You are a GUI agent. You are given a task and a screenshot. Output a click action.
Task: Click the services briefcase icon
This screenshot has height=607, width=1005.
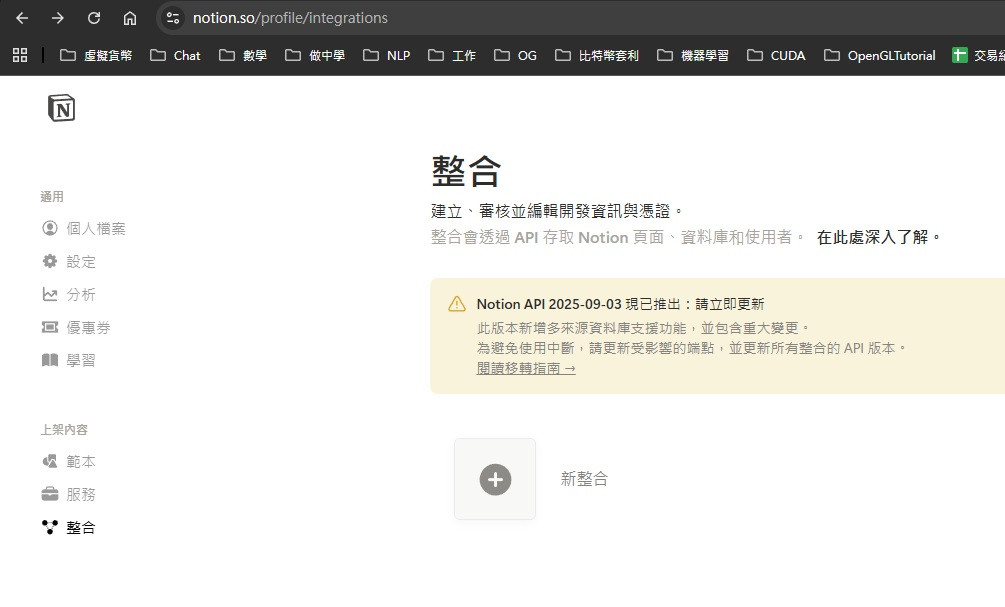49,494
